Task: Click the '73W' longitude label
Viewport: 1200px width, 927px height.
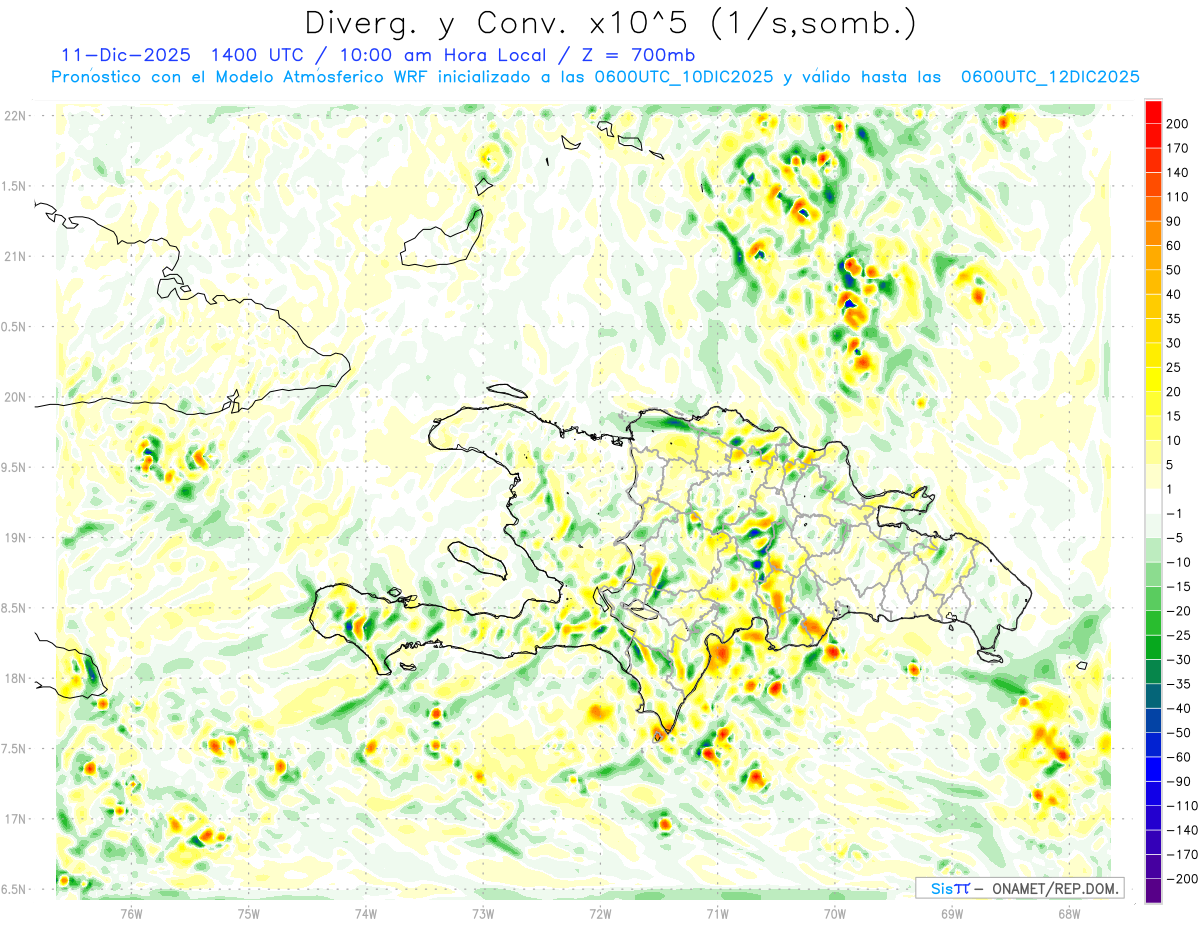Action: coord(483,913)
